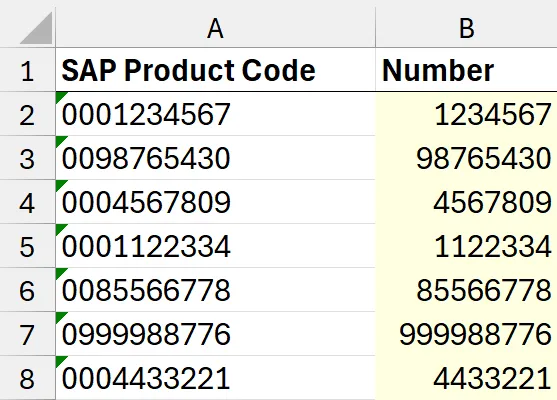Select cell containing 0001234567
Viewport: 557px width, 400px height.
click(216, 114)
